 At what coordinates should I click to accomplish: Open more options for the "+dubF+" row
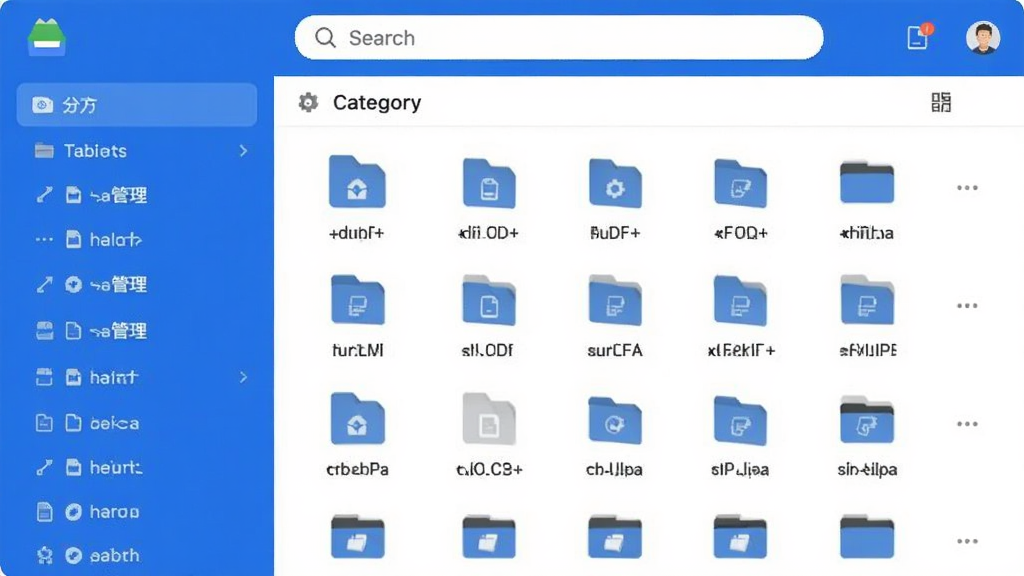point(967,188)
